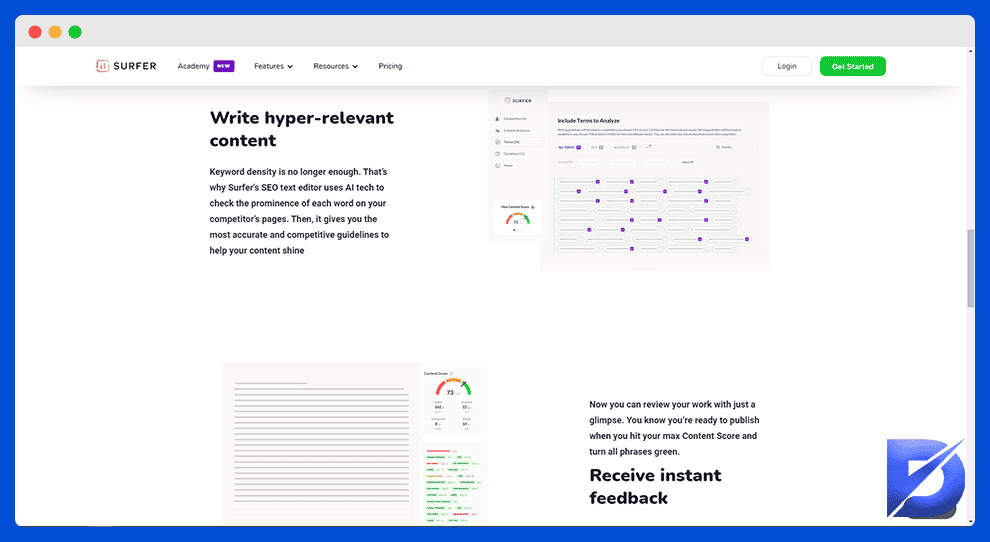Viewport: 990px width, 542px height.
Task: Click the Search field in the terms illustration
Action: tap(734, 147)
